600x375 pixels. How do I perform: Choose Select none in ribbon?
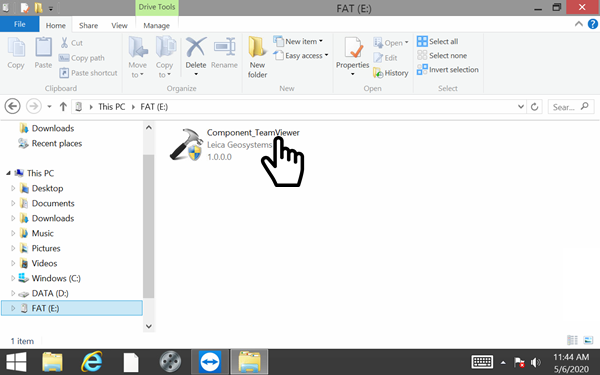(x=442, y=55)
